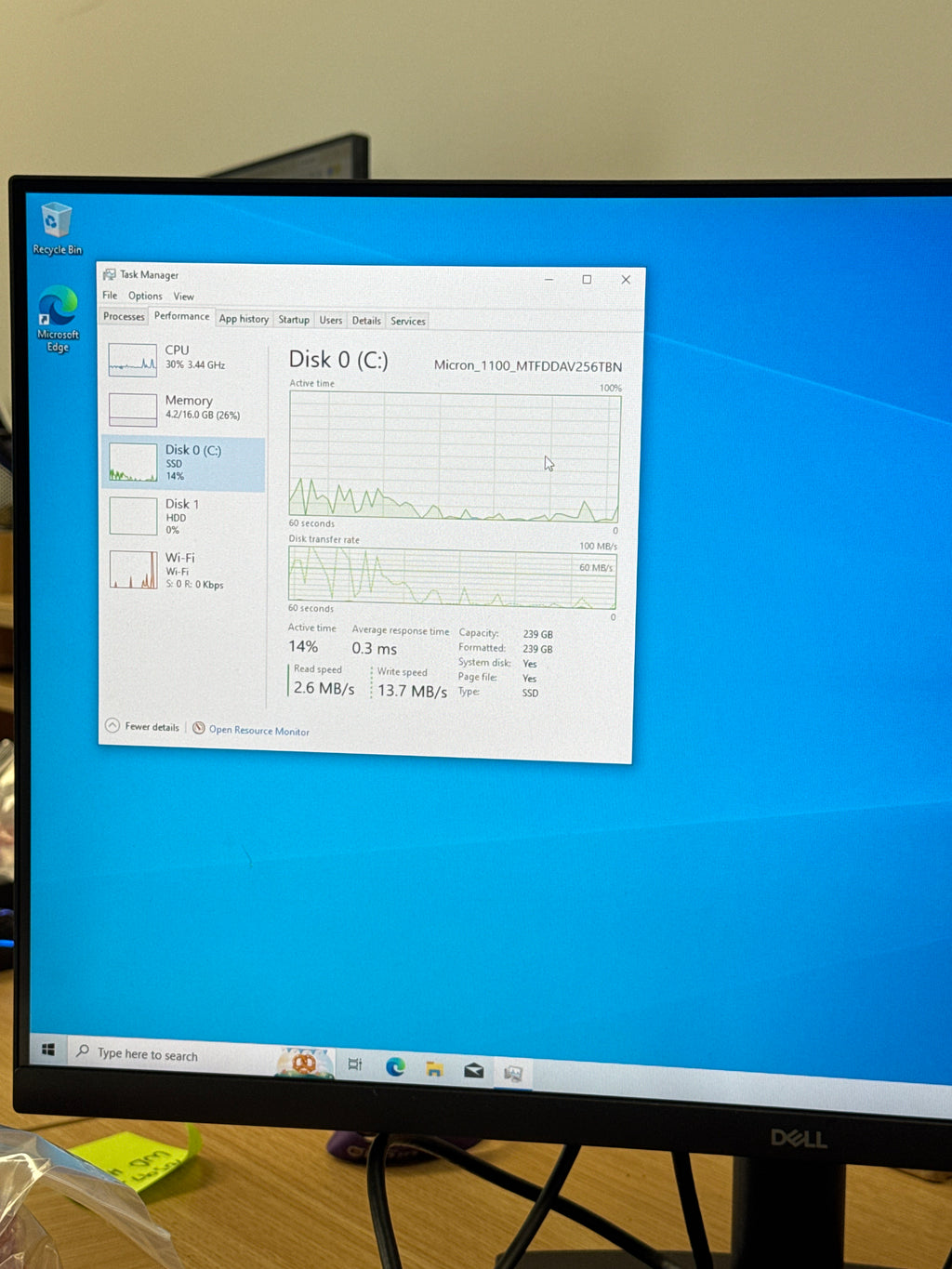
Task: Switch to the Users tab
Action: (331, 320)
